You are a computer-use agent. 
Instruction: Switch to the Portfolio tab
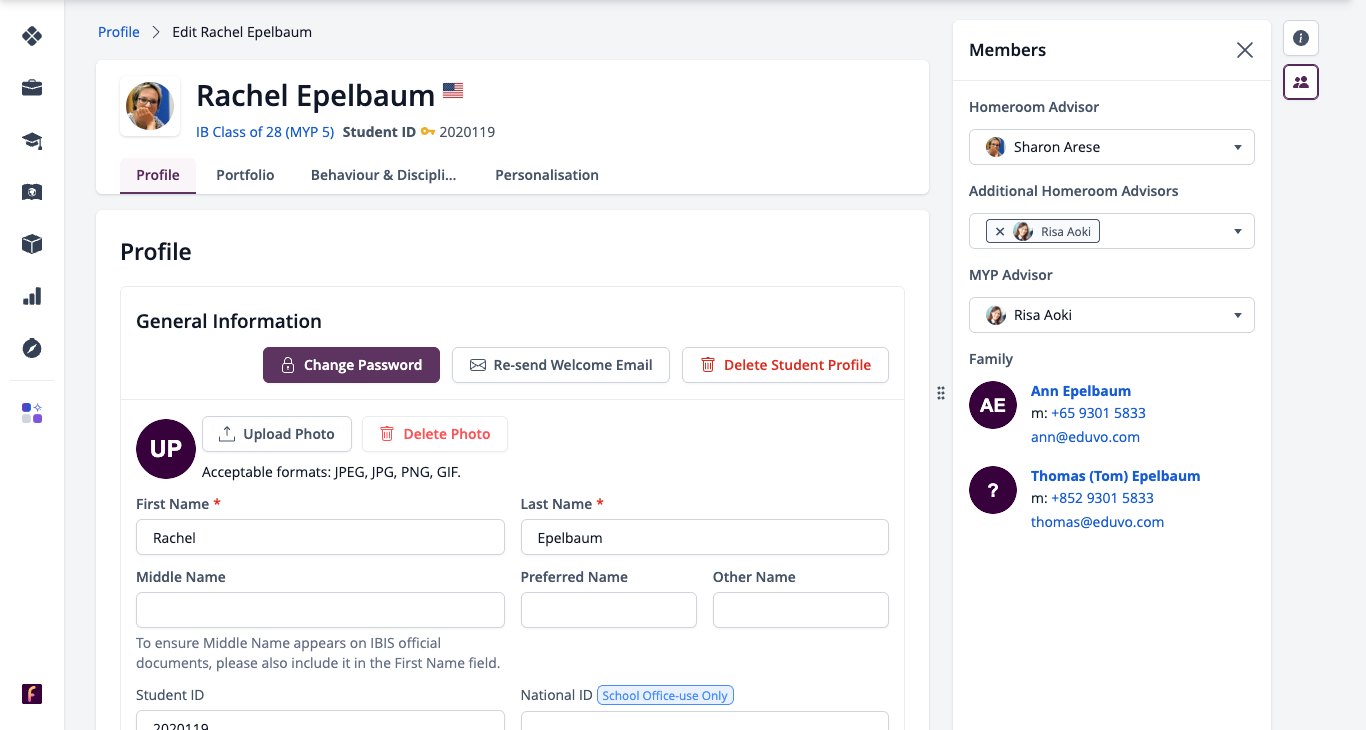pyautogui.click(x=245, y=175)
